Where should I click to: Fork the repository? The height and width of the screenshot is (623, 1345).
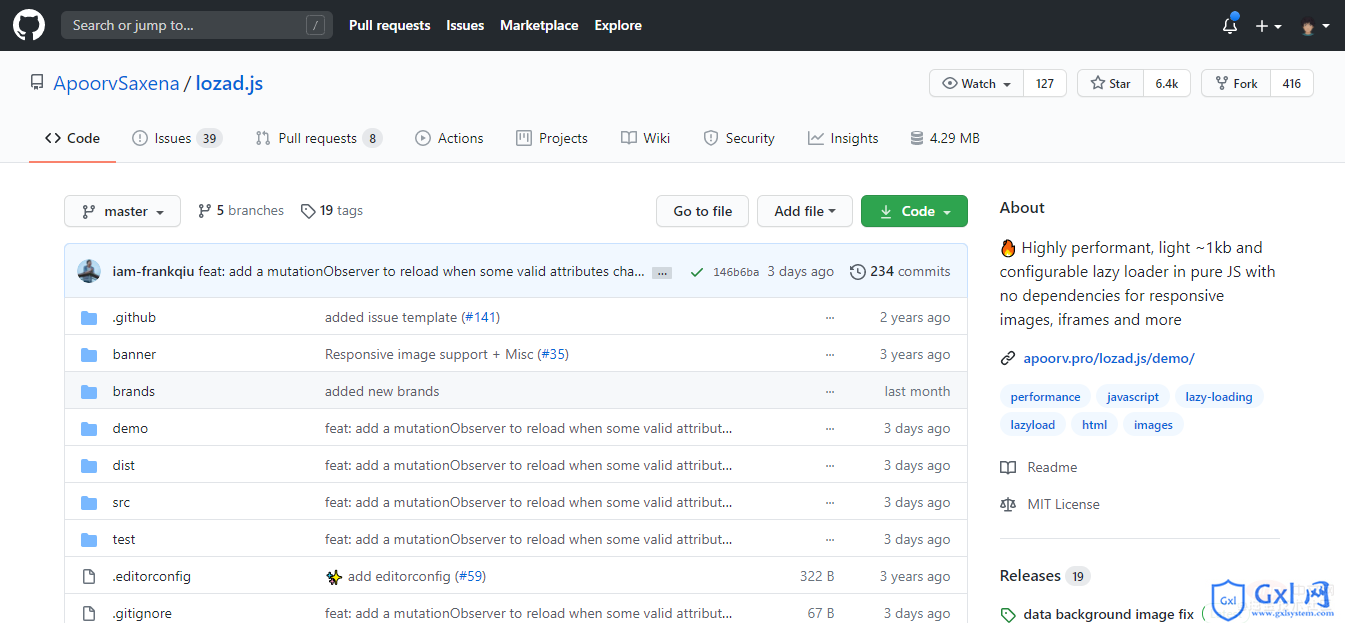[1236, 83]
